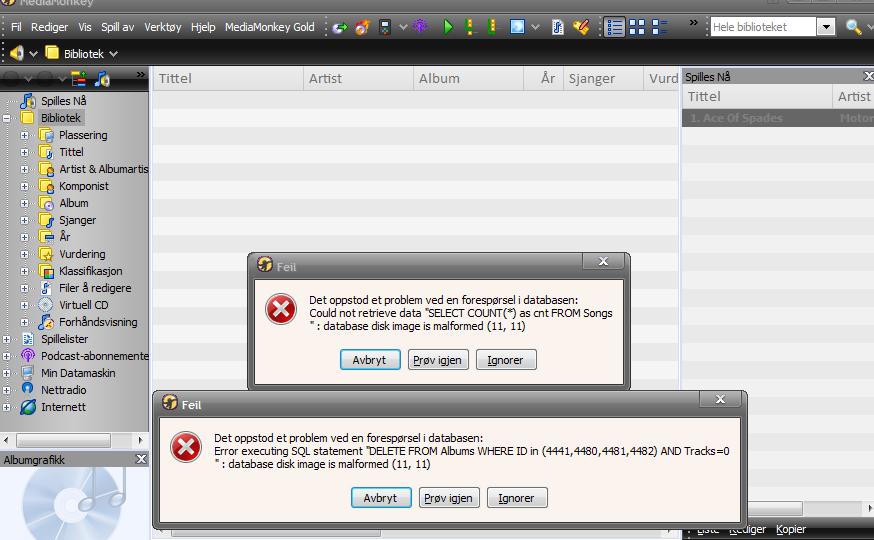The height and width of the screenshot is (540, 874).
Task: Click Prøv igjen in the lower Feil dialog
Action: click(449, 498)
